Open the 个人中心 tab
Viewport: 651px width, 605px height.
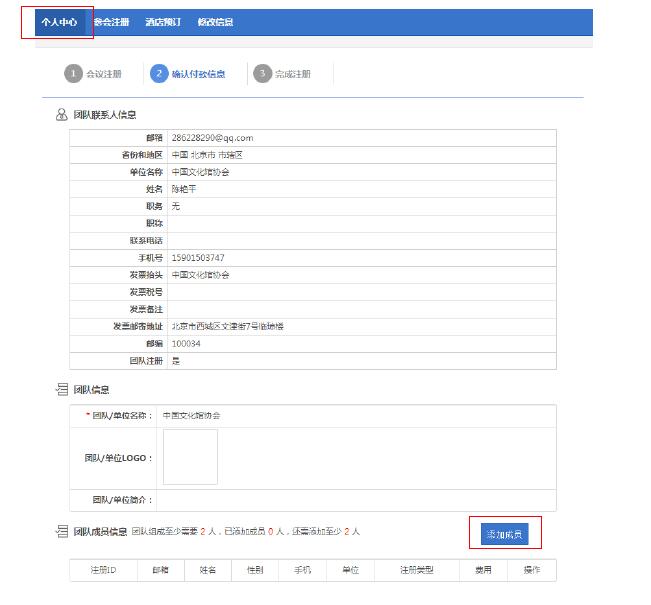pyautogui.click(x=59, y=22)
